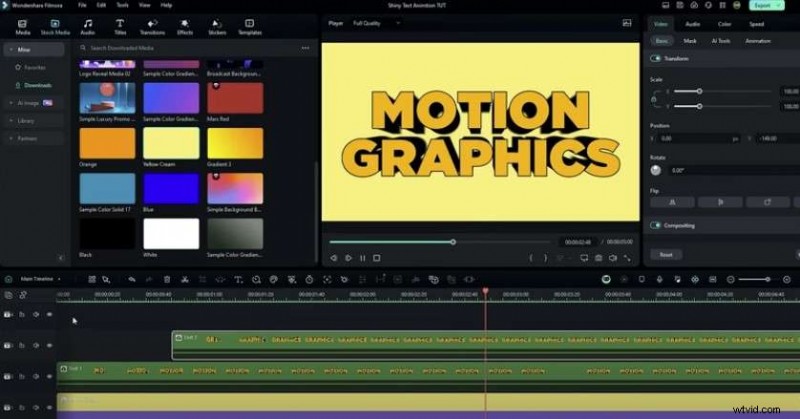Open the Templates library

coord(249,27)
